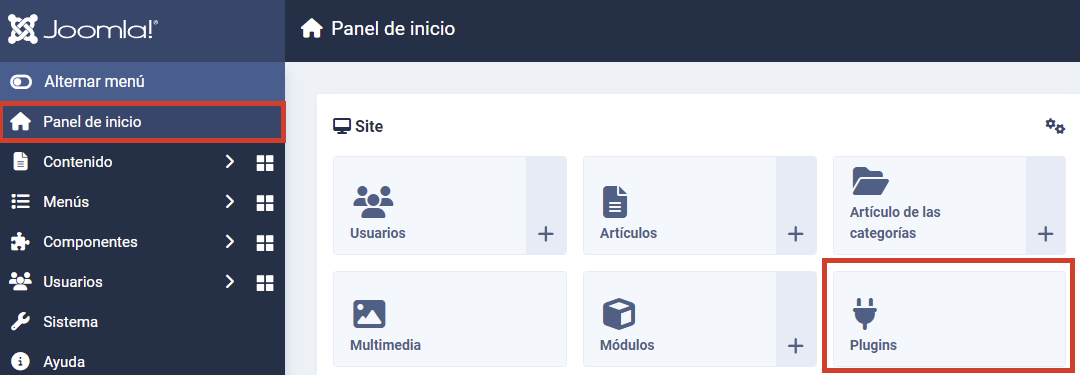Open Contenido dashboard grid icon
Viewport: 1080px width, 375px height.
point(265,163)
